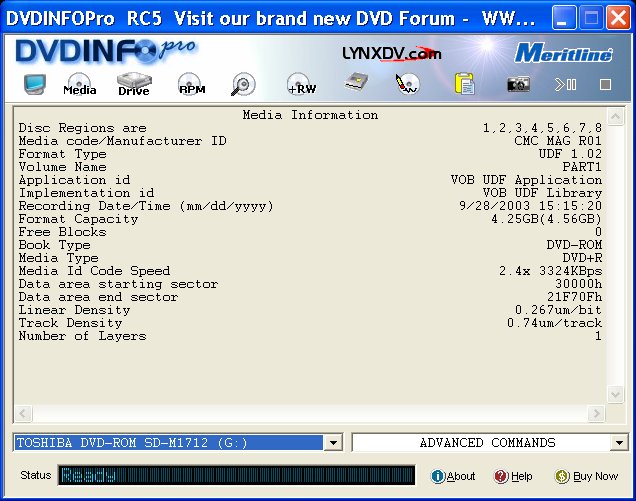This screenshot has width=636, height=501.
Task: Click the horizontal scrollbar left arrow
Action: pyautogui.click(x=23, y=413)
